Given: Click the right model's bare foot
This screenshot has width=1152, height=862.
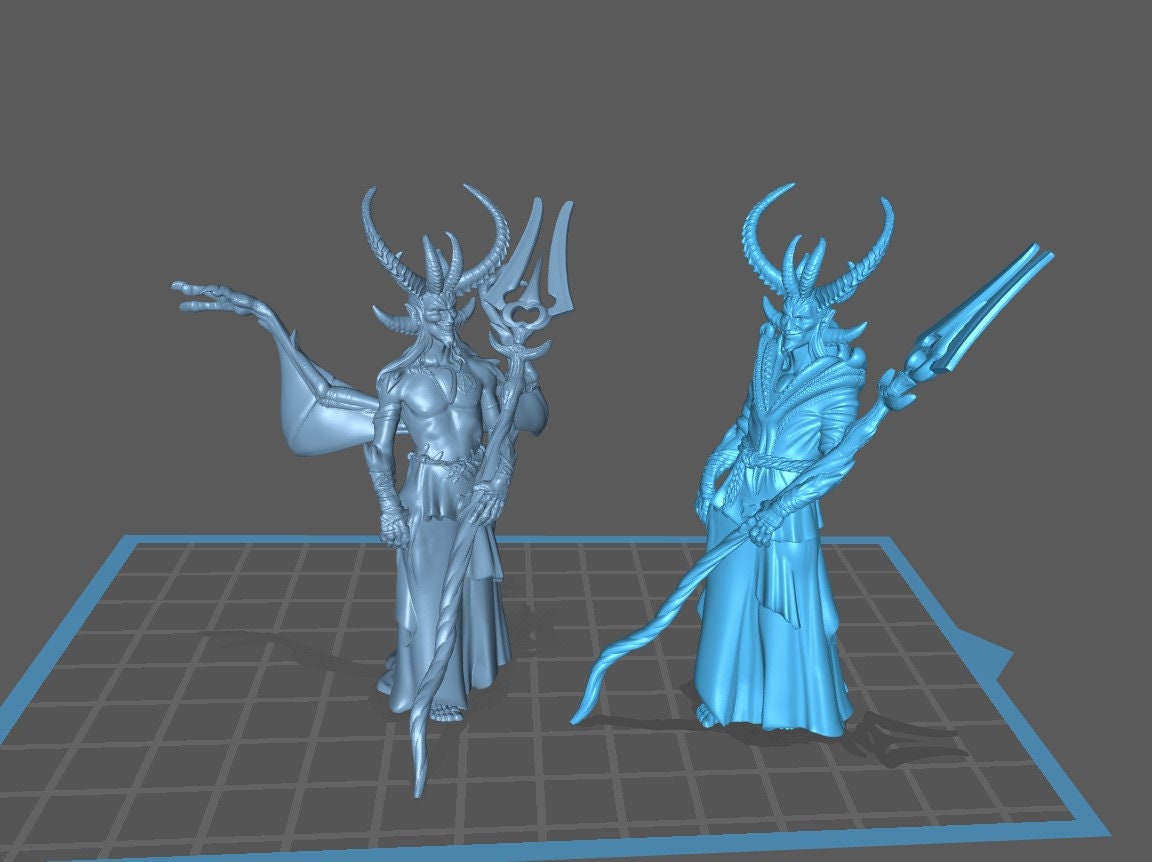Looking at the screenshot, I should click(708, 714).
